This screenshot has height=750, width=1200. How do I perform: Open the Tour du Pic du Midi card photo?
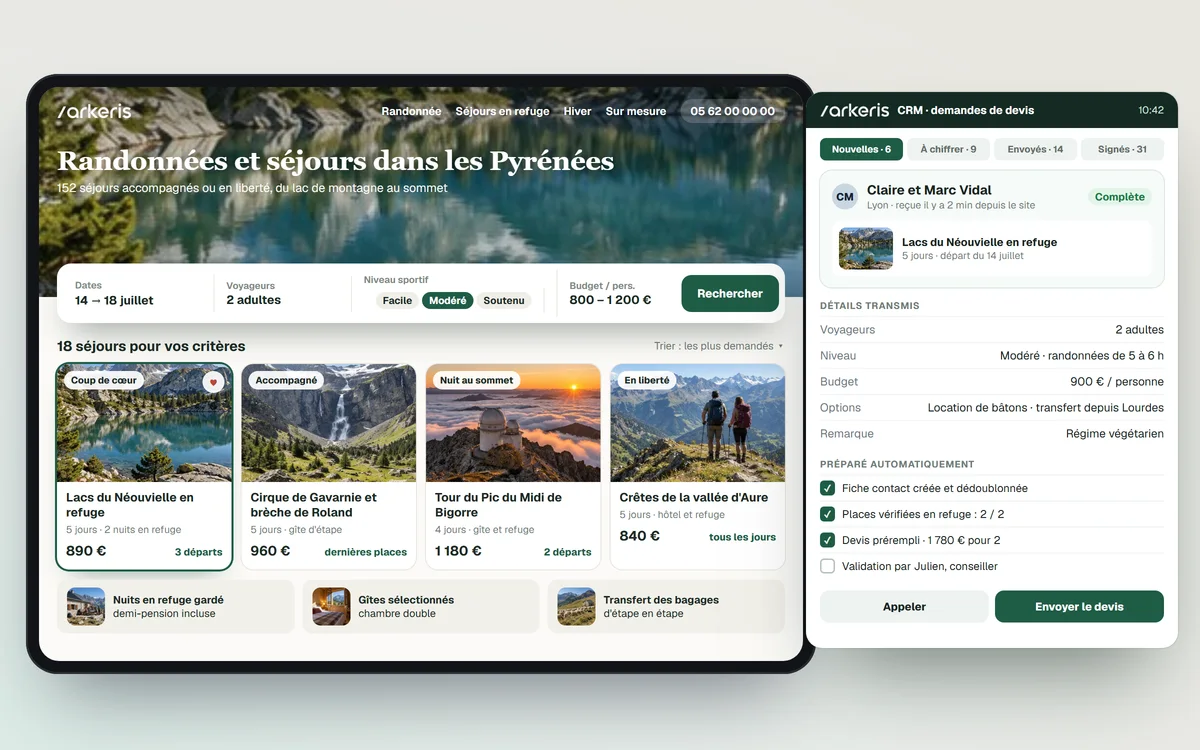[x=513, y=423]
